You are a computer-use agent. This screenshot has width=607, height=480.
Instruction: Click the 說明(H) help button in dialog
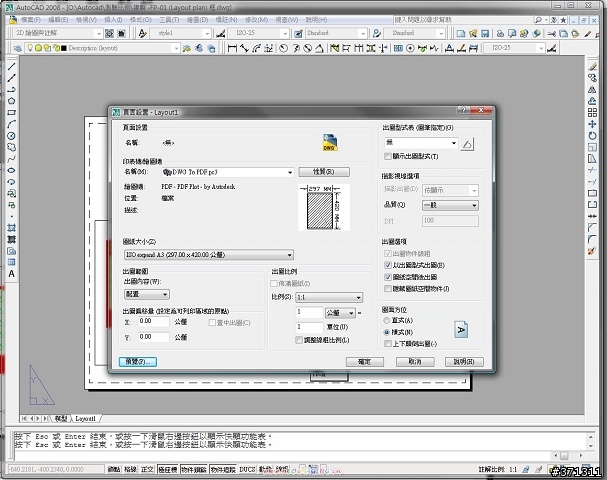[x=464, y=362]
